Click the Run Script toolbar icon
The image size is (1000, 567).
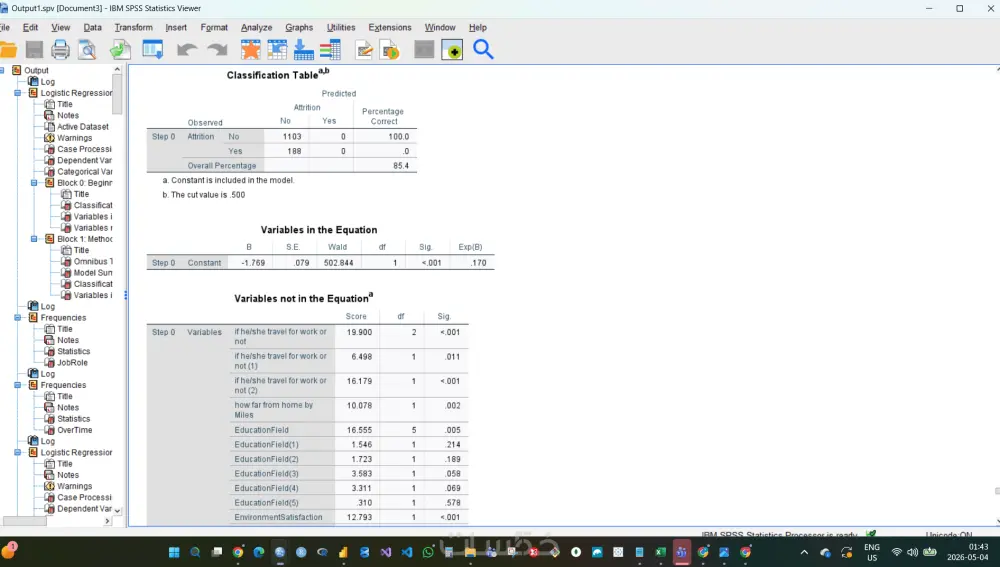tap(390, 50)
